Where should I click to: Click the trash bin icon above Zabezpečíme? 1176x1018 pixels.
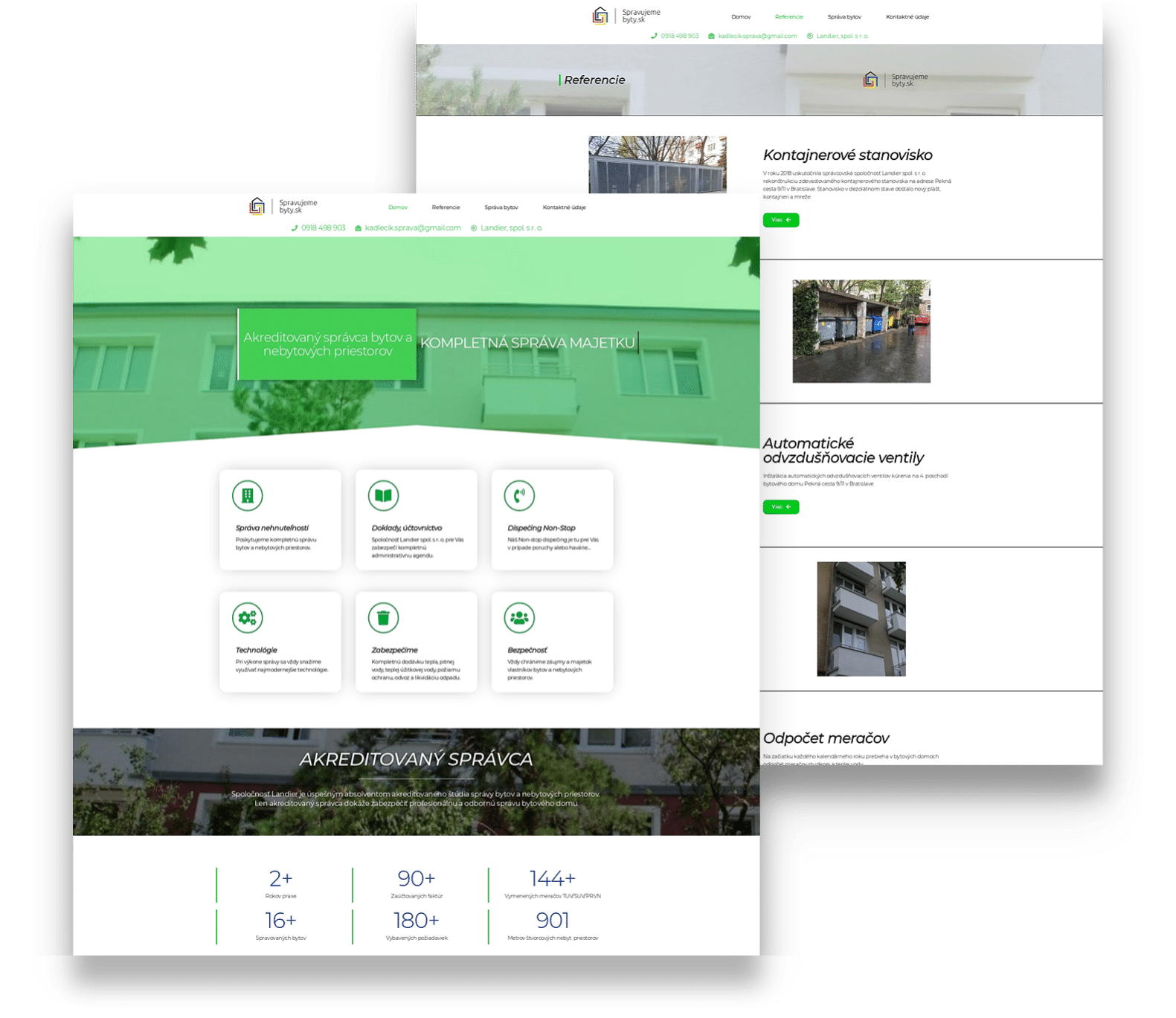pos(383,617)
